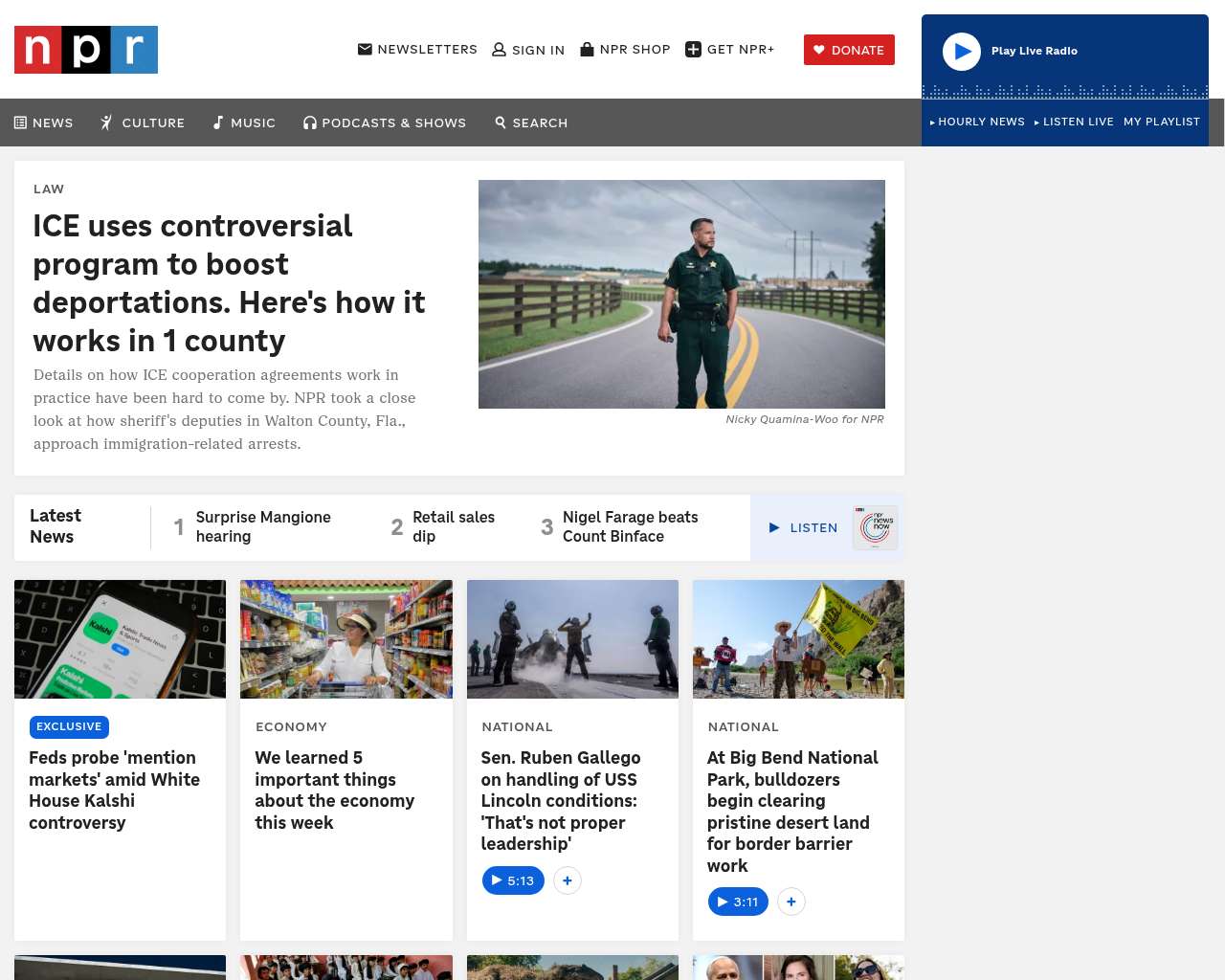Click the aircraft carrier deck thumbnail
The width and height of the screenshot is (1225, 980).
click(572, 639)
